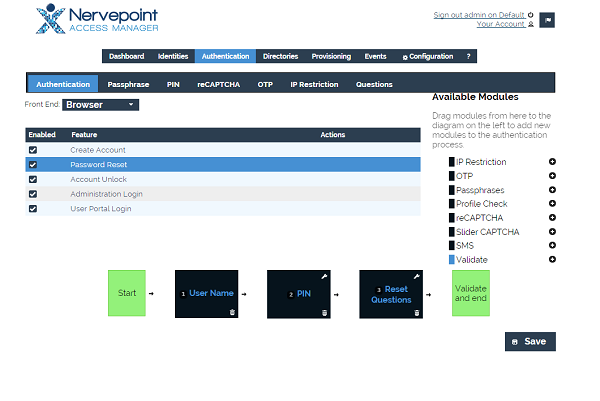This screenshot has width=600, height=401.
Task: Click plus icon next to IP Restriction
Action: [552, 162]
